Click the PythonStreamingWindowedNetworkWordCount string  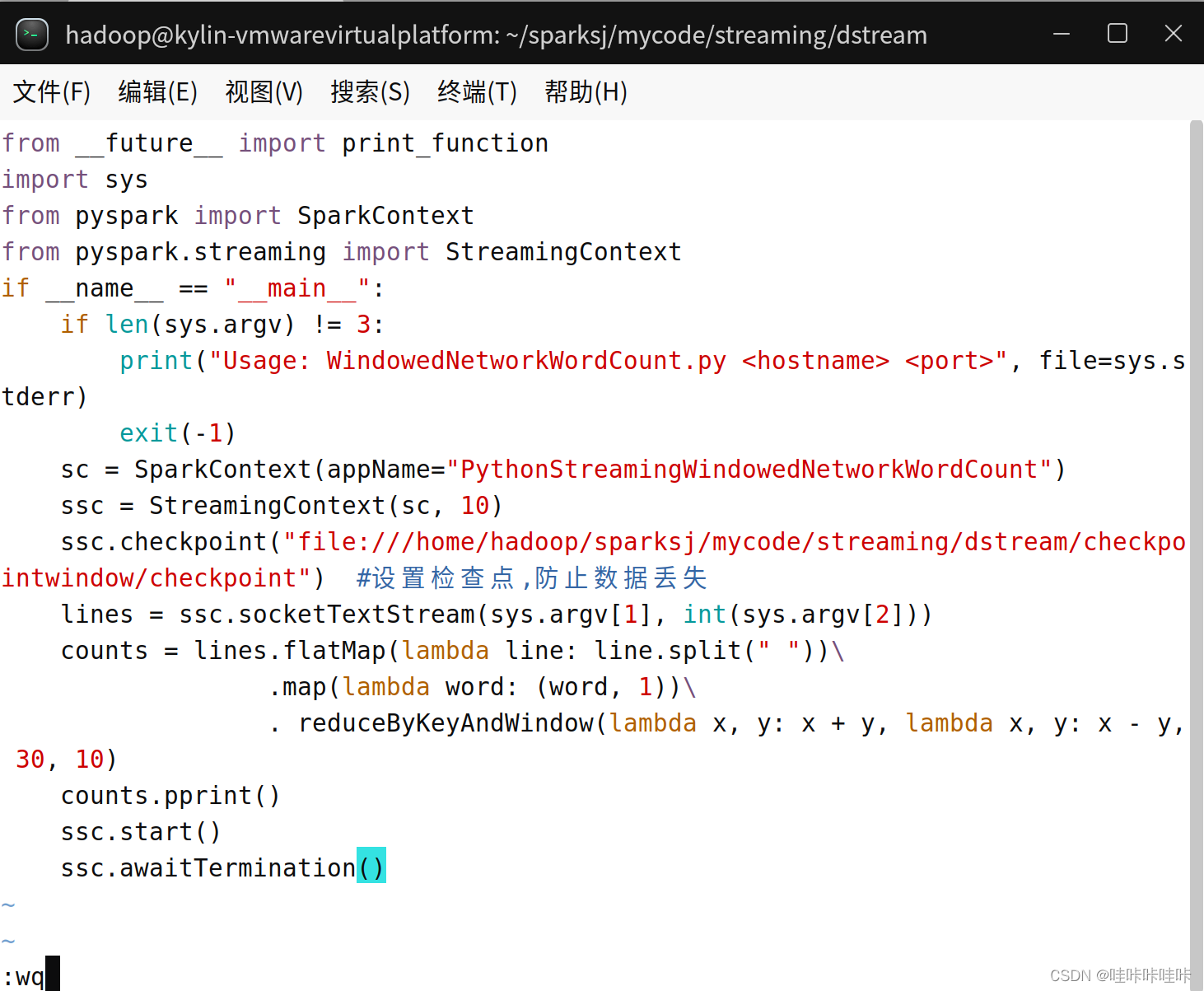(x=749, y=469)
